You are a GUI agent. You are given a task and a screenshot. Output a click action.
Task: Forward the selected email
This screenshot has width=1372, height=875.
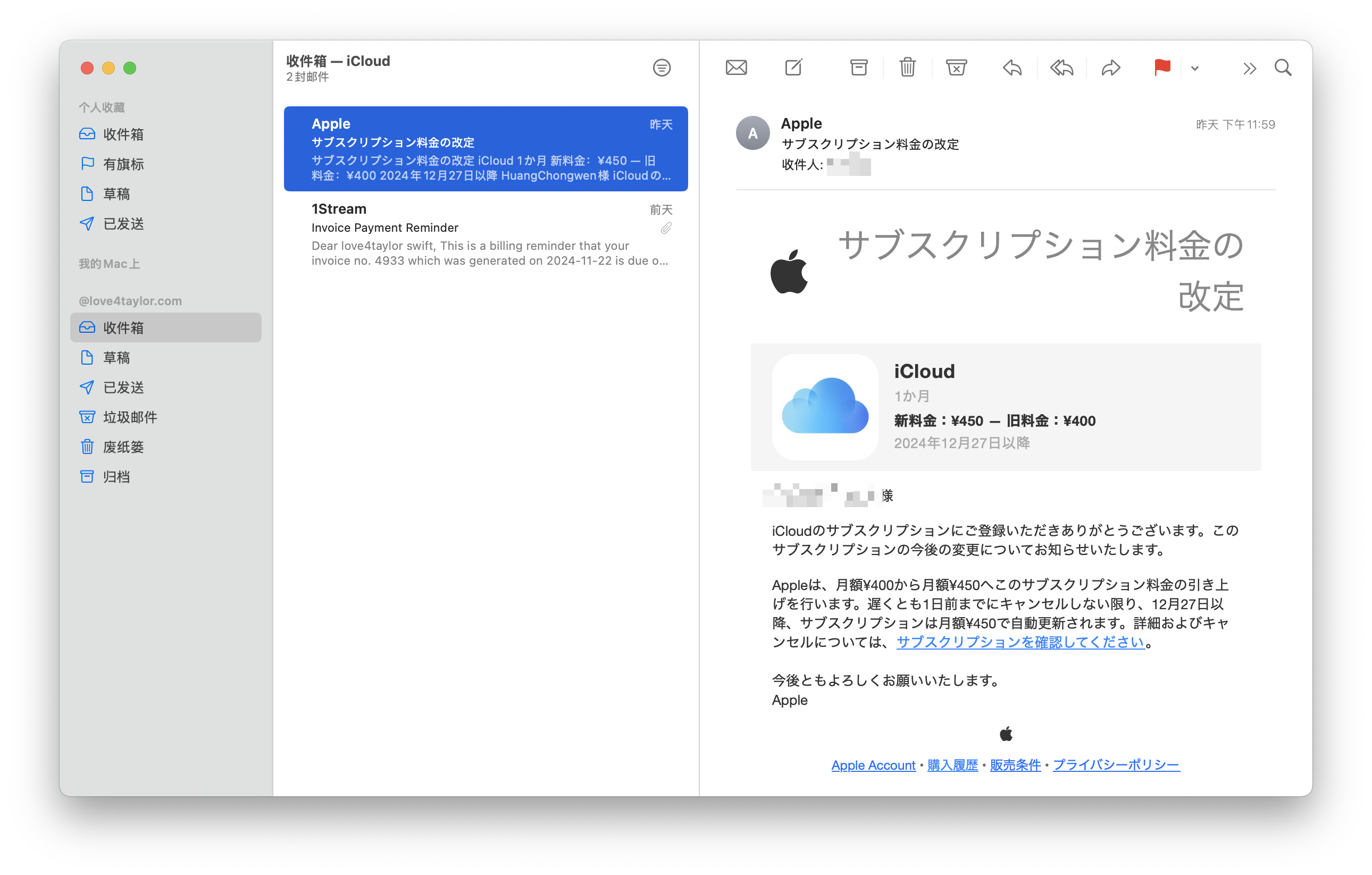tap(1110, 68)
